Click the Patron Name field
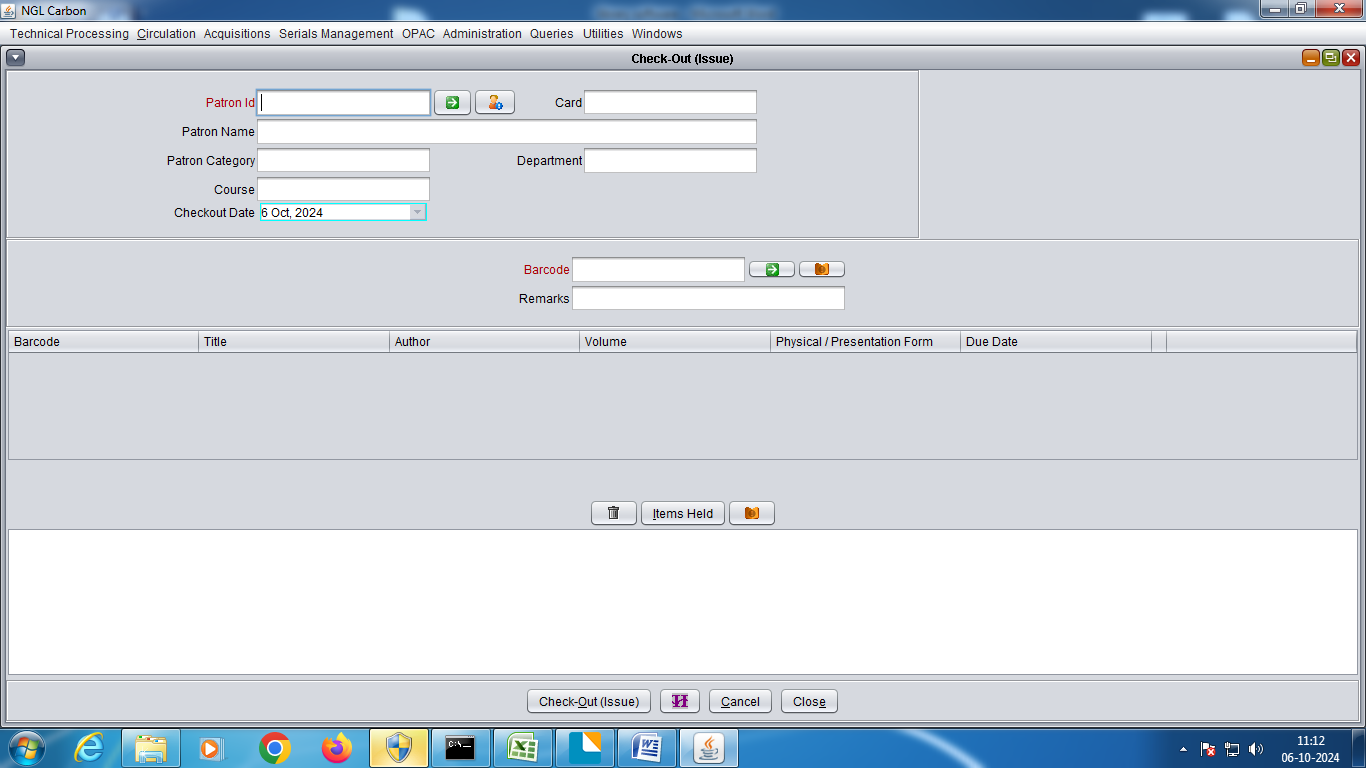1366x768 pixels. (507, 131)
